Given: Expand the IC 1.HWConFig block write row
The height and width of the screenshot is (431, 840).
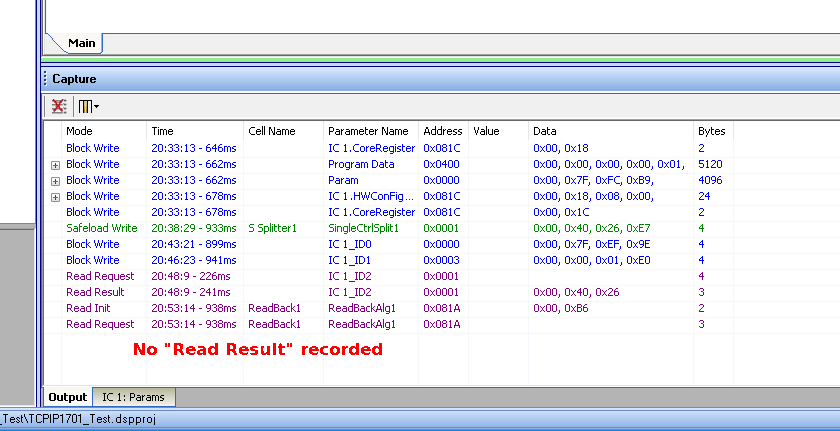Looking at the screenshot, I should (x=55, y=197).
